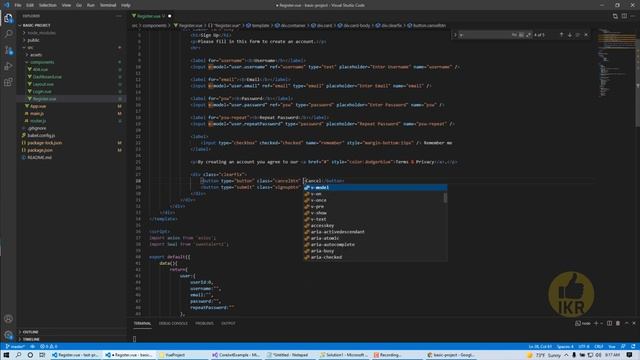Switch to the Problems panel tab
Screen dimensions: 640x360
click(x=204, y=323)
